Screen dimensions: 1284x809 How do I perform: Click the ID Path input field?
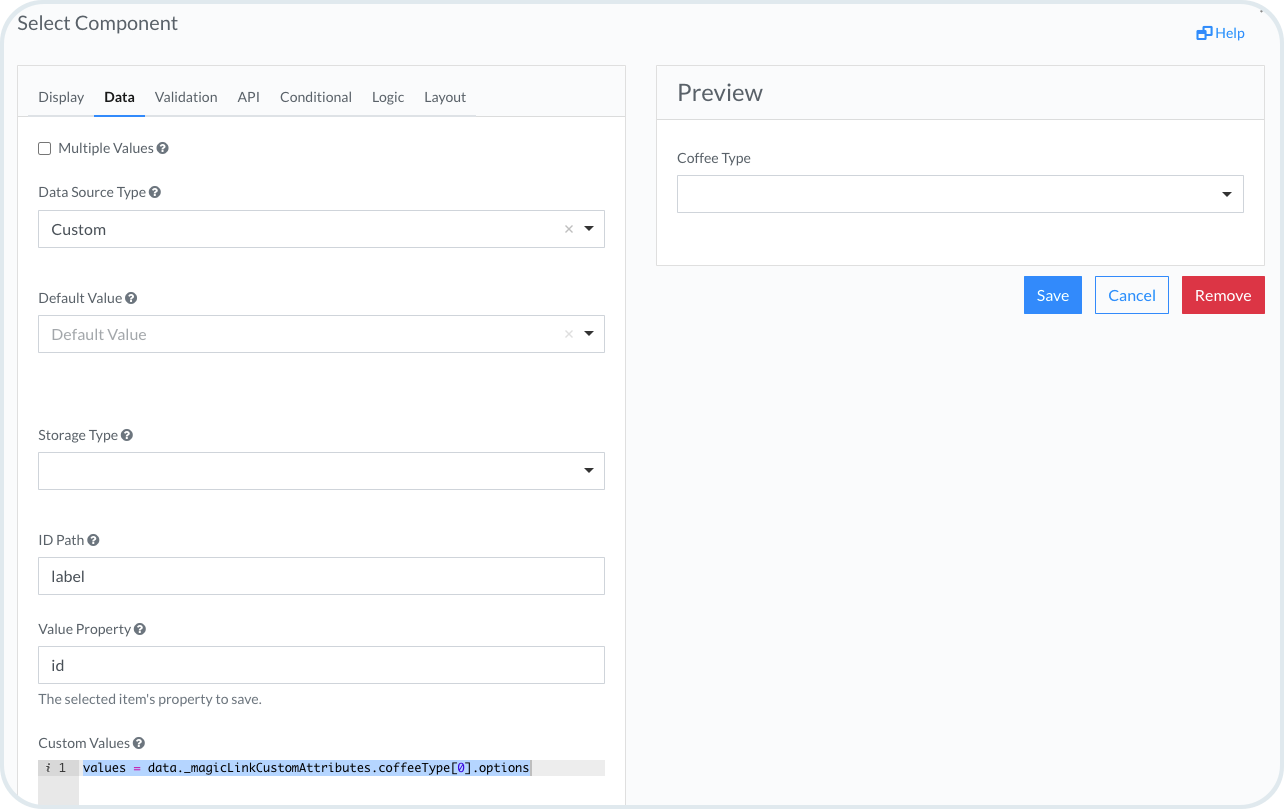click(321, 576)
